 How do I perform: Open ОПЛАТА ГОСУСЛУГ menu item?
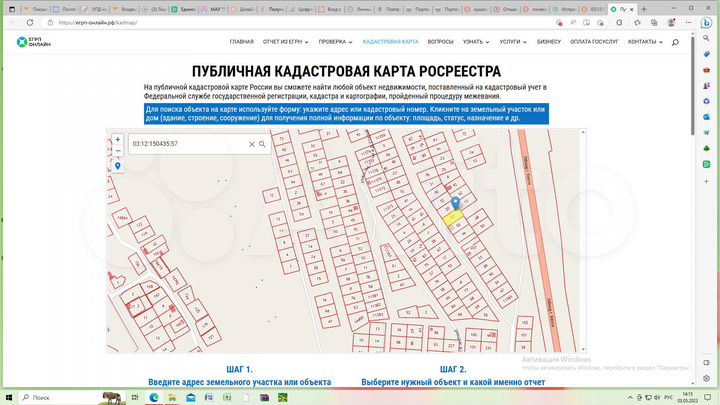point(594,42)
